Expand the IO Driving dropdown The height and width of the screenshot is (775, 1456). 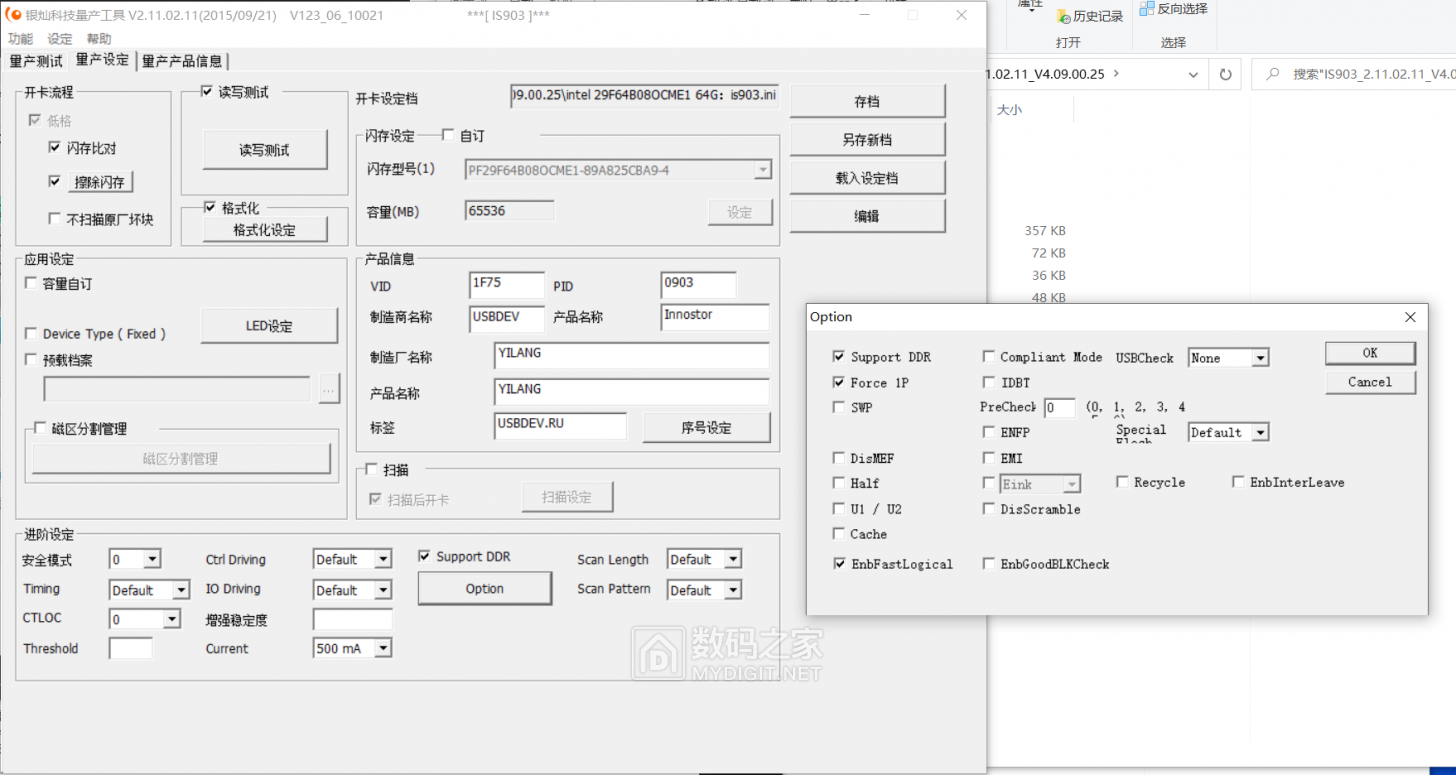pos(383,590)
